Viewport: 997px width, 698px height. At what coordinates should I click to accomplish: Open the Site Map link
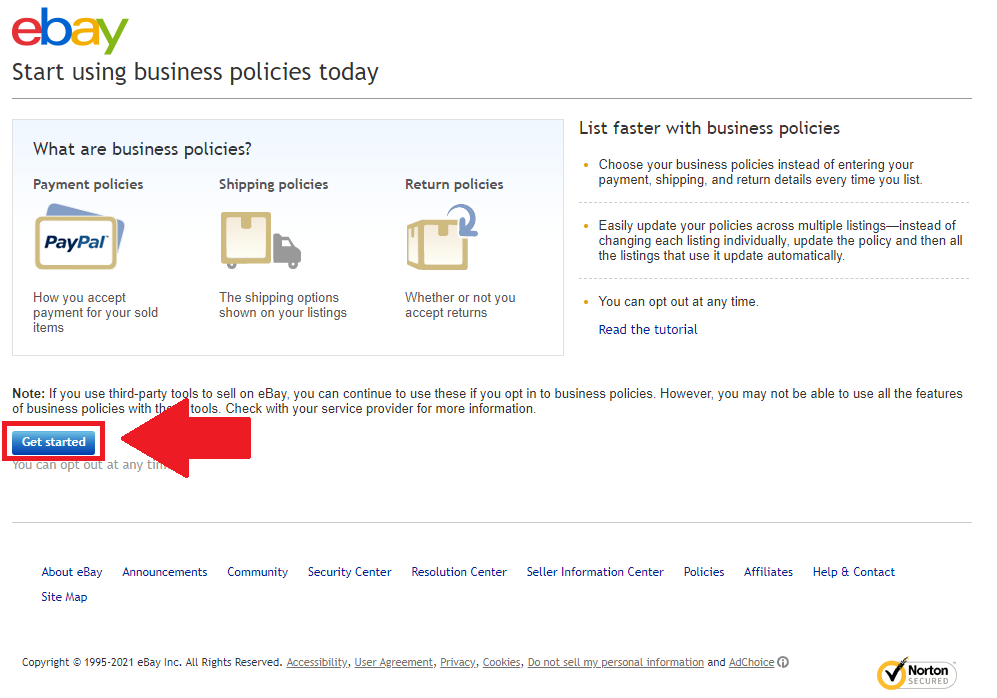(64, 597)
